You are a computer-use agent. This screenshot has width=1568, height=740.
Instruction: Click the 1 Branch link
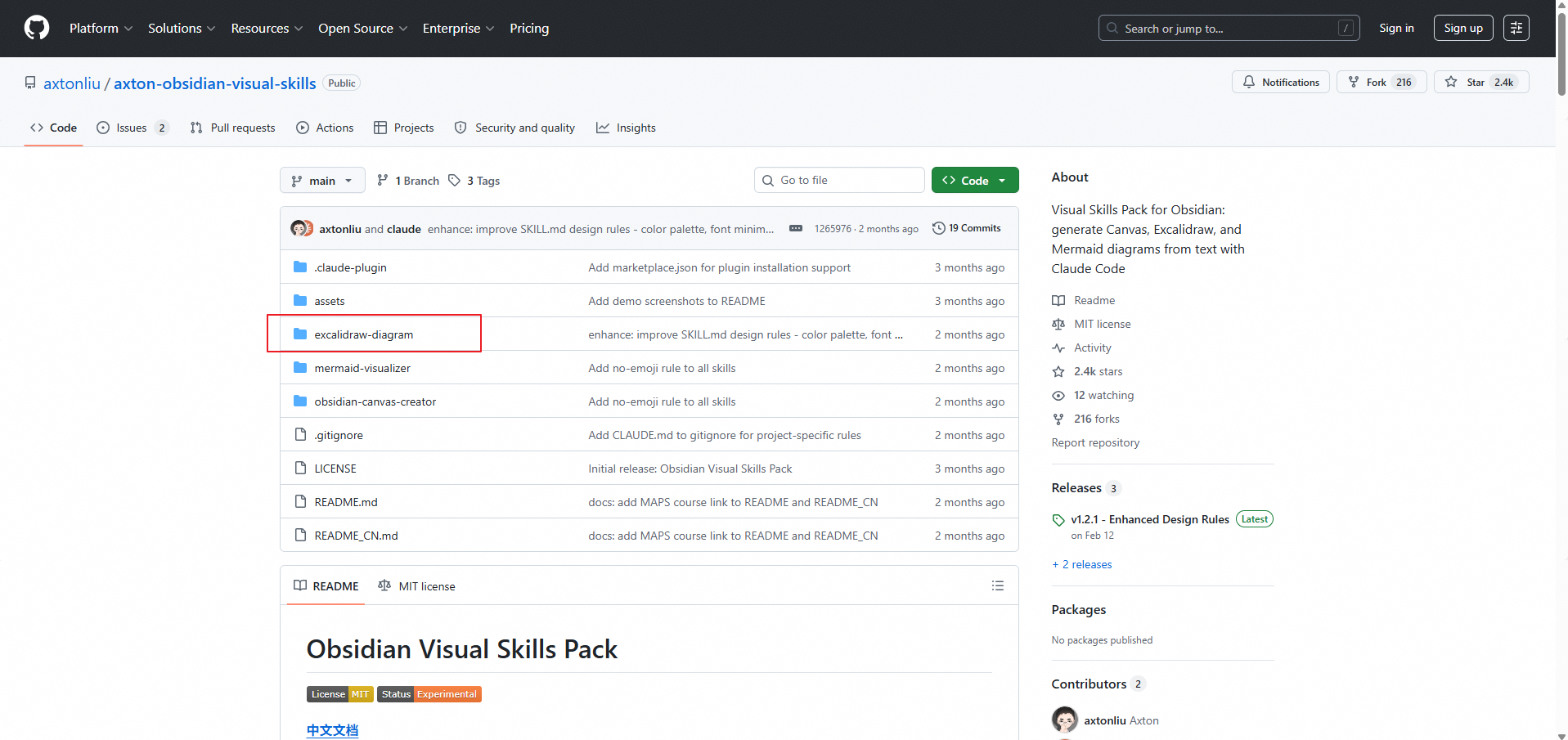pyautogui.click(x=408, y=181)
